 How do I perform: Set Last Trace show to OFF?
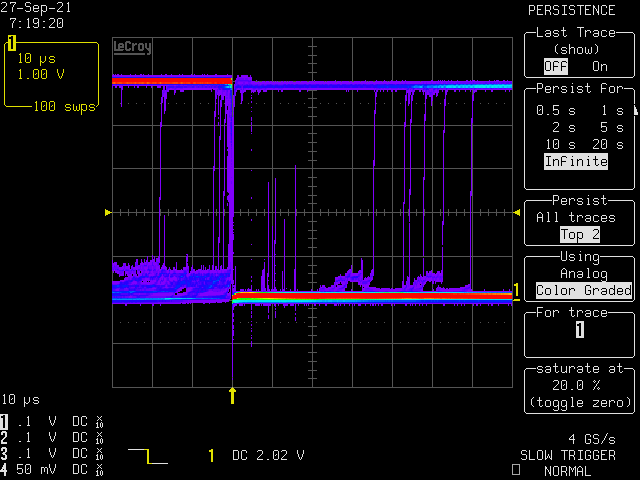[x=554, y=66]
